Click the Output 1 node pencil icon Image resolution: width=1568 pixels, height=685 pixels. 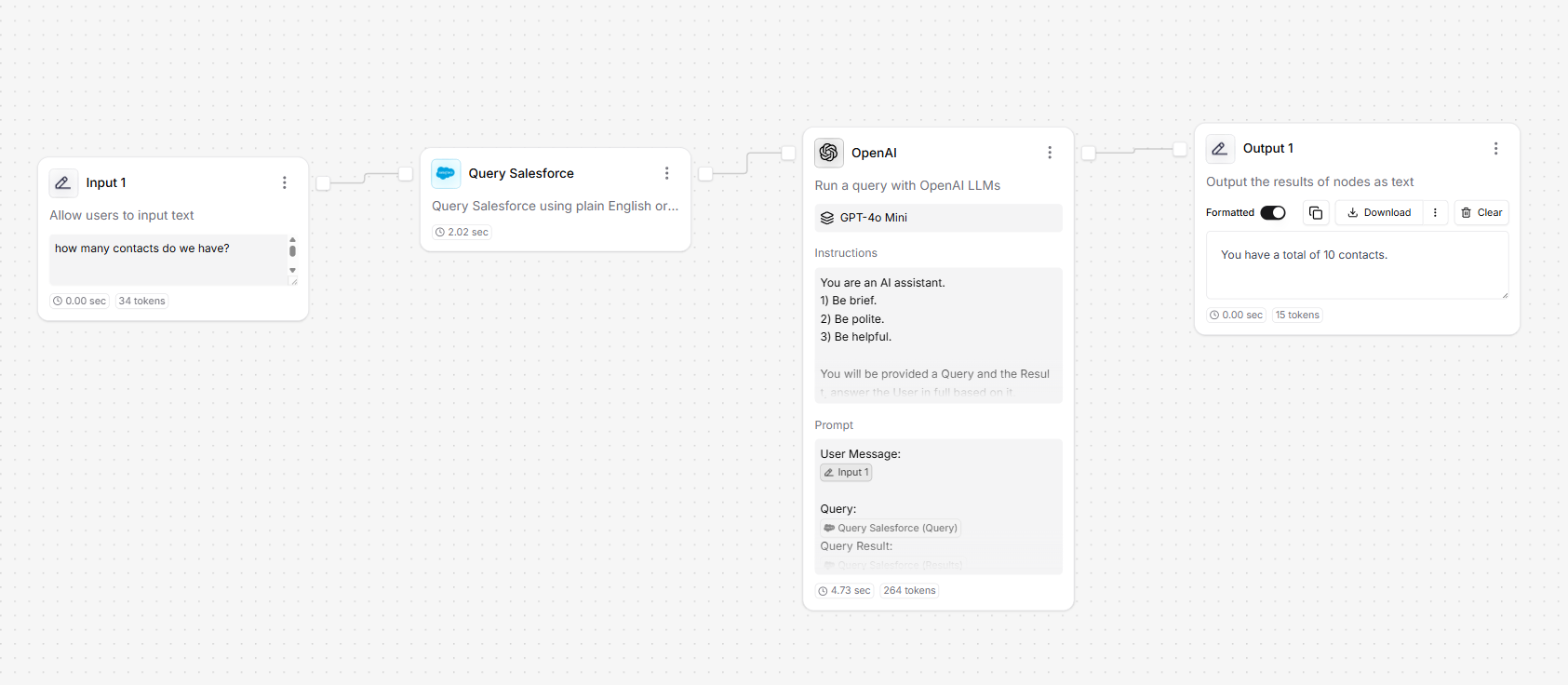[1220, 149]
